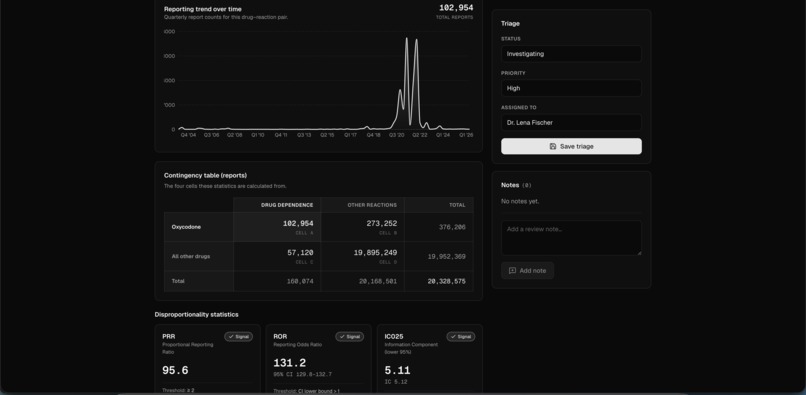
Task: Click the IC025 value 5.11
Action: [397, 370]
